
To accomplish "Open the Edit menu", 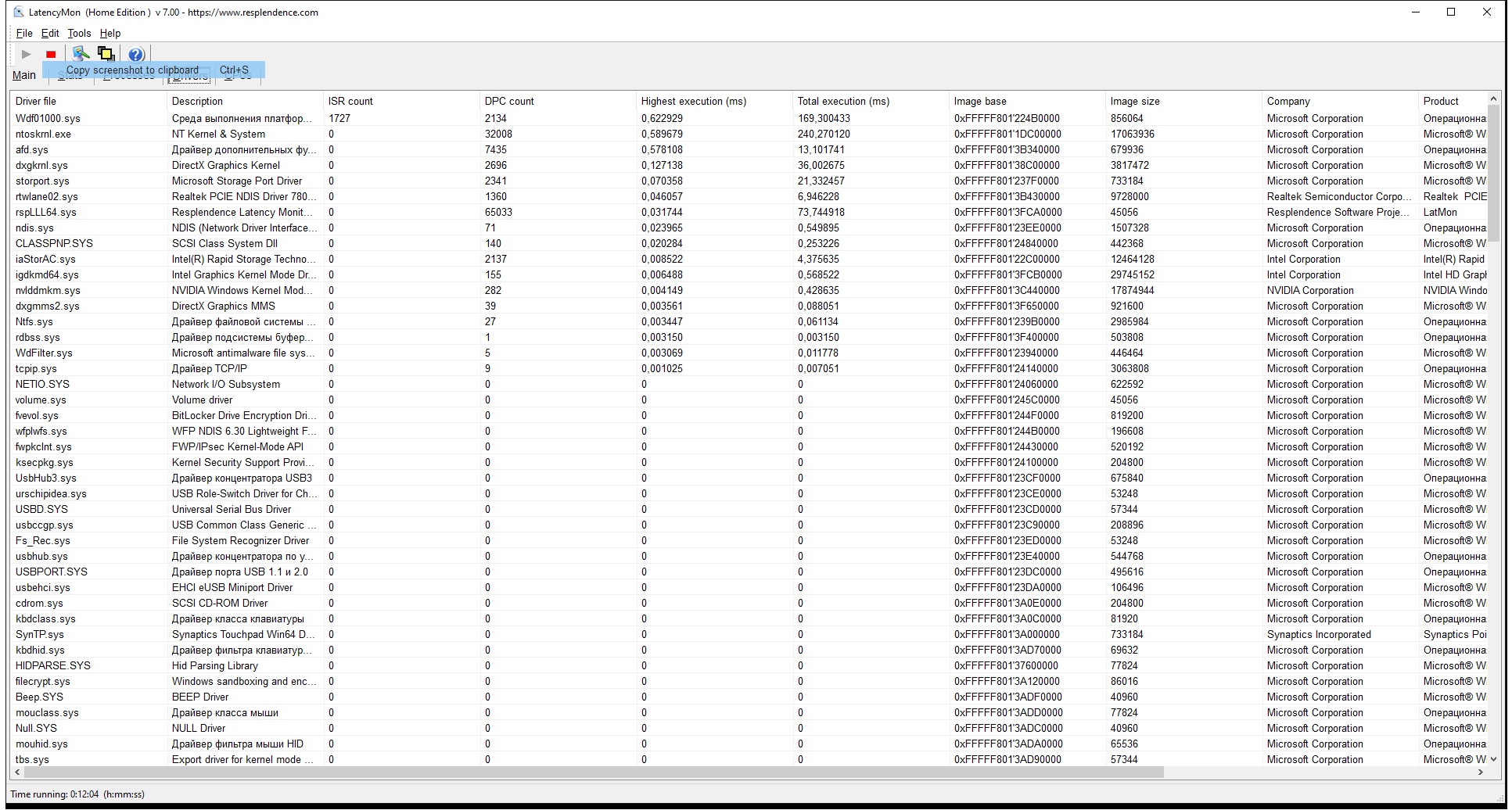I will (50, 33).
